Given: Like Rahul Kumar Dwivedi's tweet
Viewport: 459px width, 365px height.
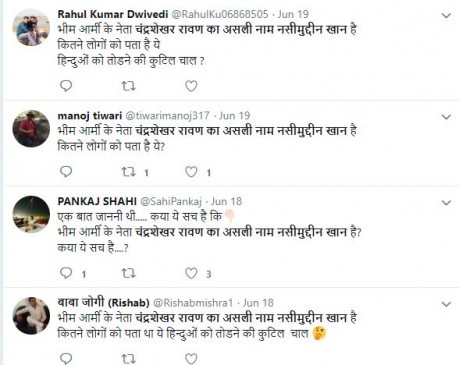Looking at the screenshot, I should (x=191, y=86).
